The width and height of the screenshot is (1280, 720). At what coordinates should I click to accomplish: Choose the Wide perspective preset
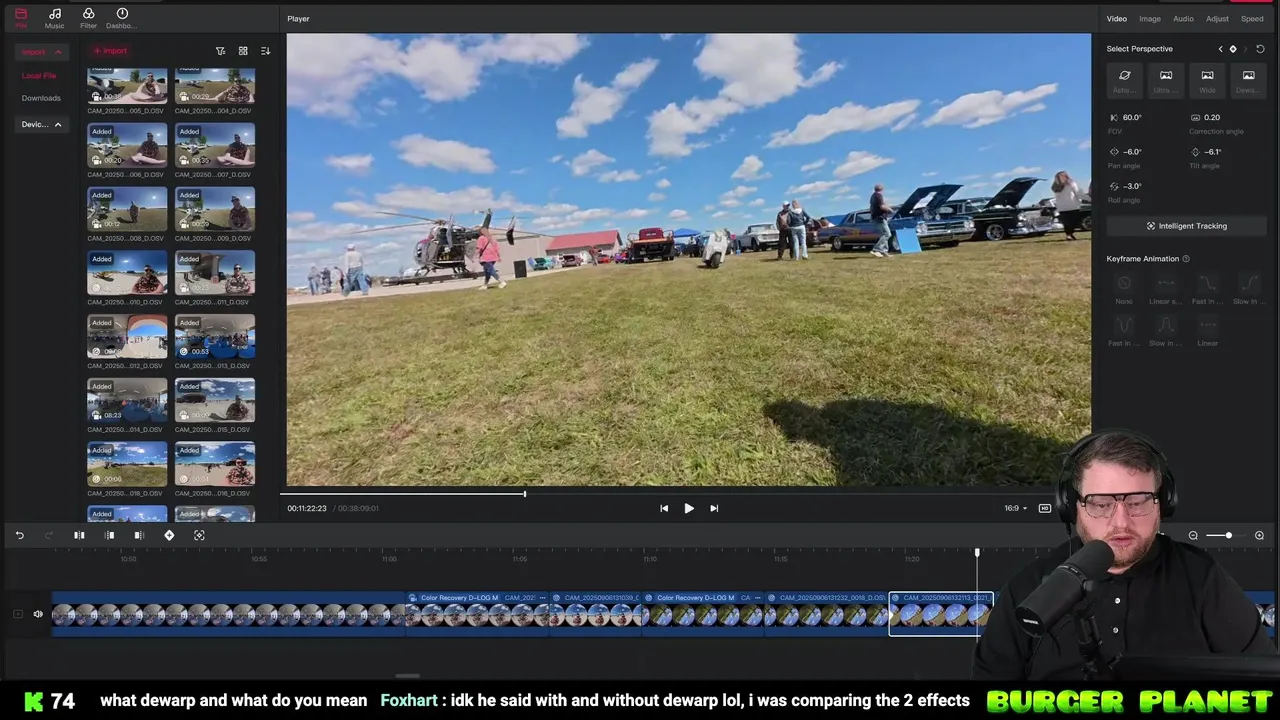pyautogui.click(x=1207, y=80)
